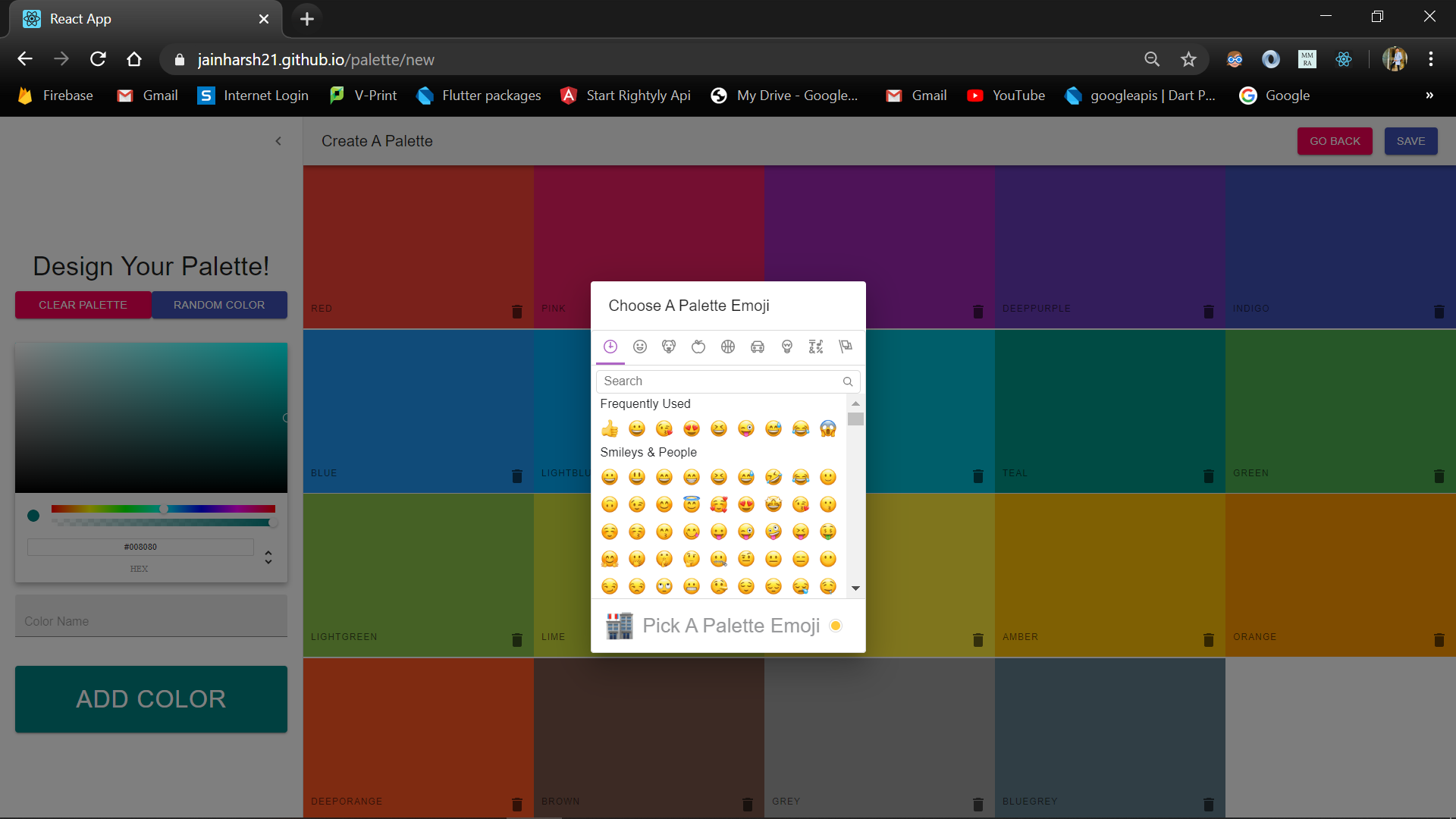Choose the angel halo emoji

[692, 504]
